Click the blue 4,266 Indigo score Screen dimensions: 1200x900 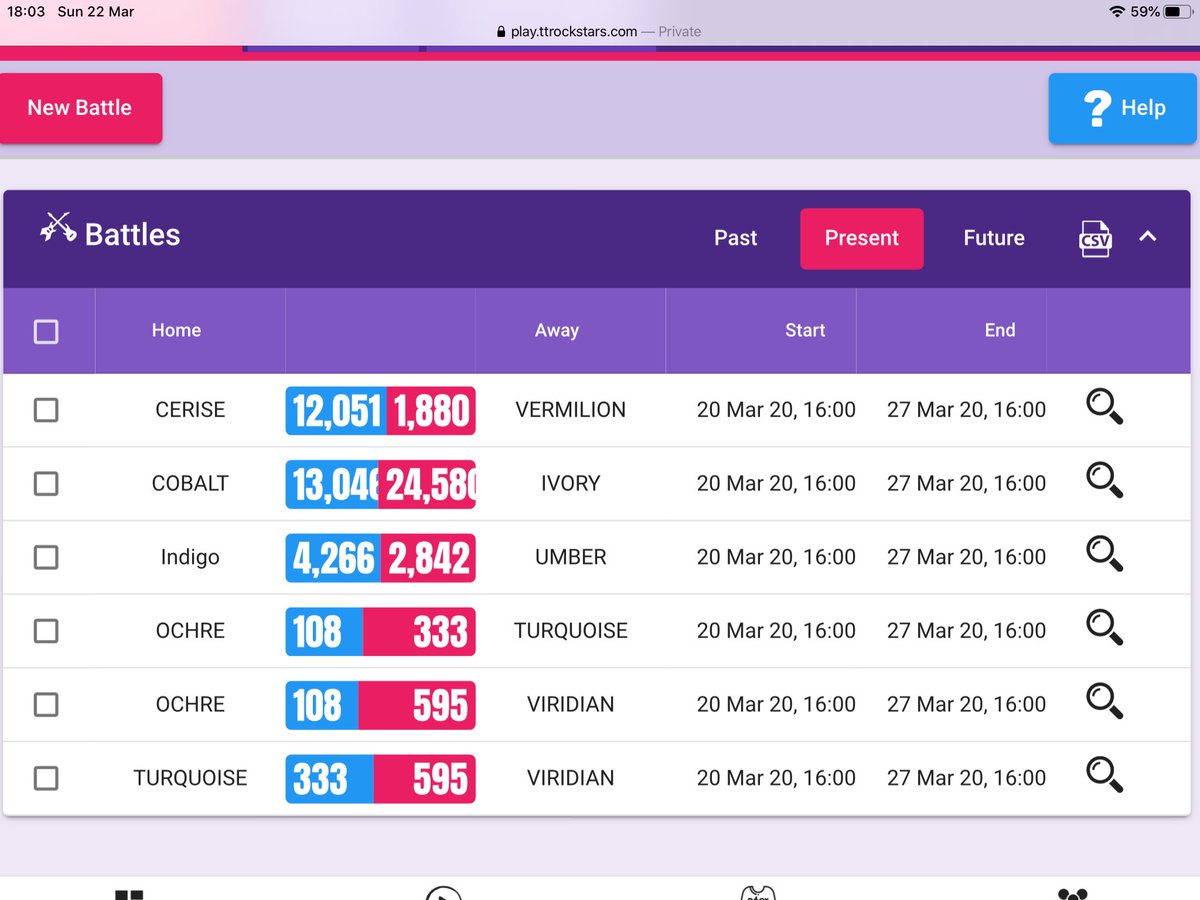(333, 558)
